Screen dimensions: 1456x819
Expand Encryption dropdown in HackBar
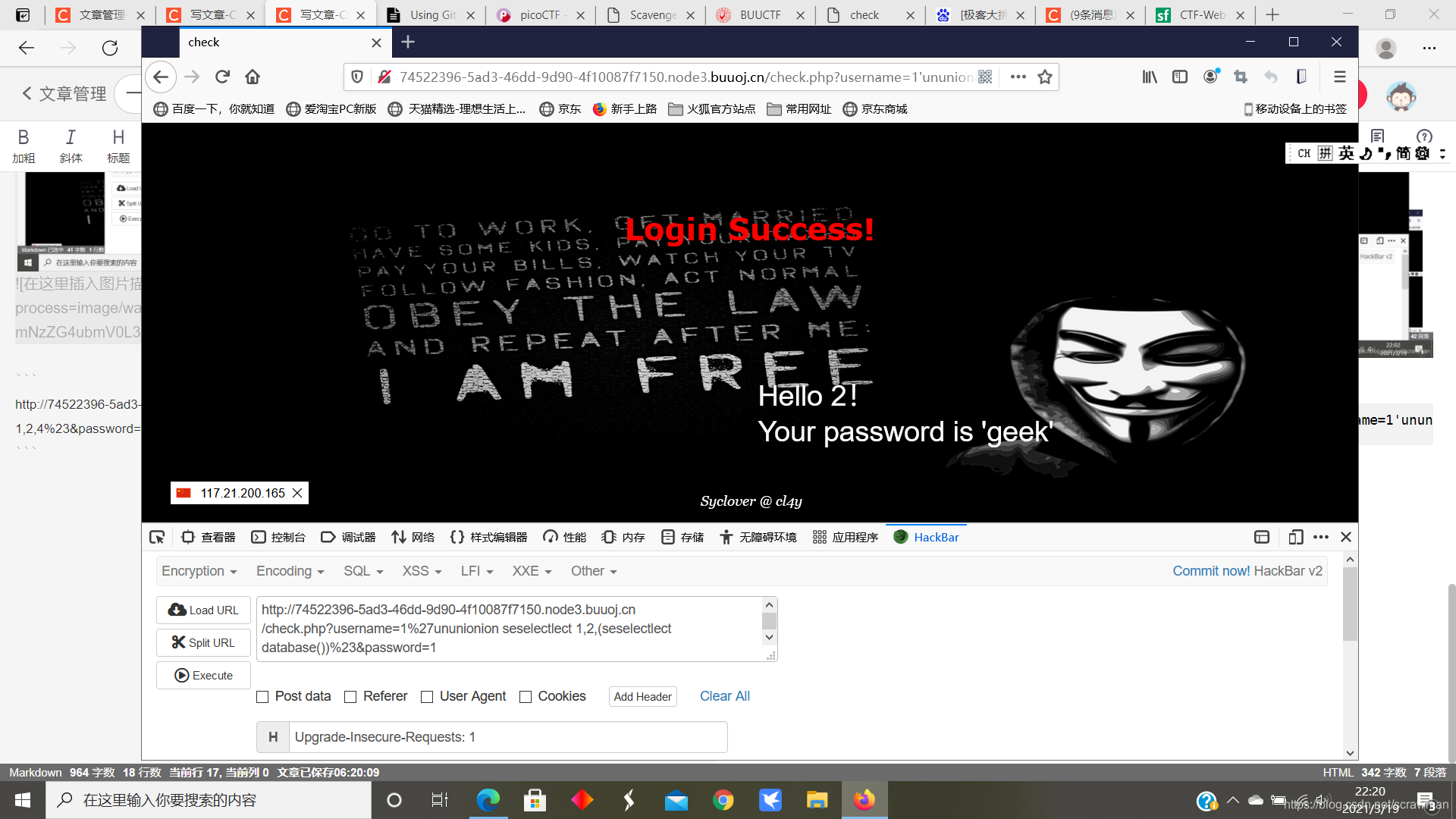tap(199, 571)
